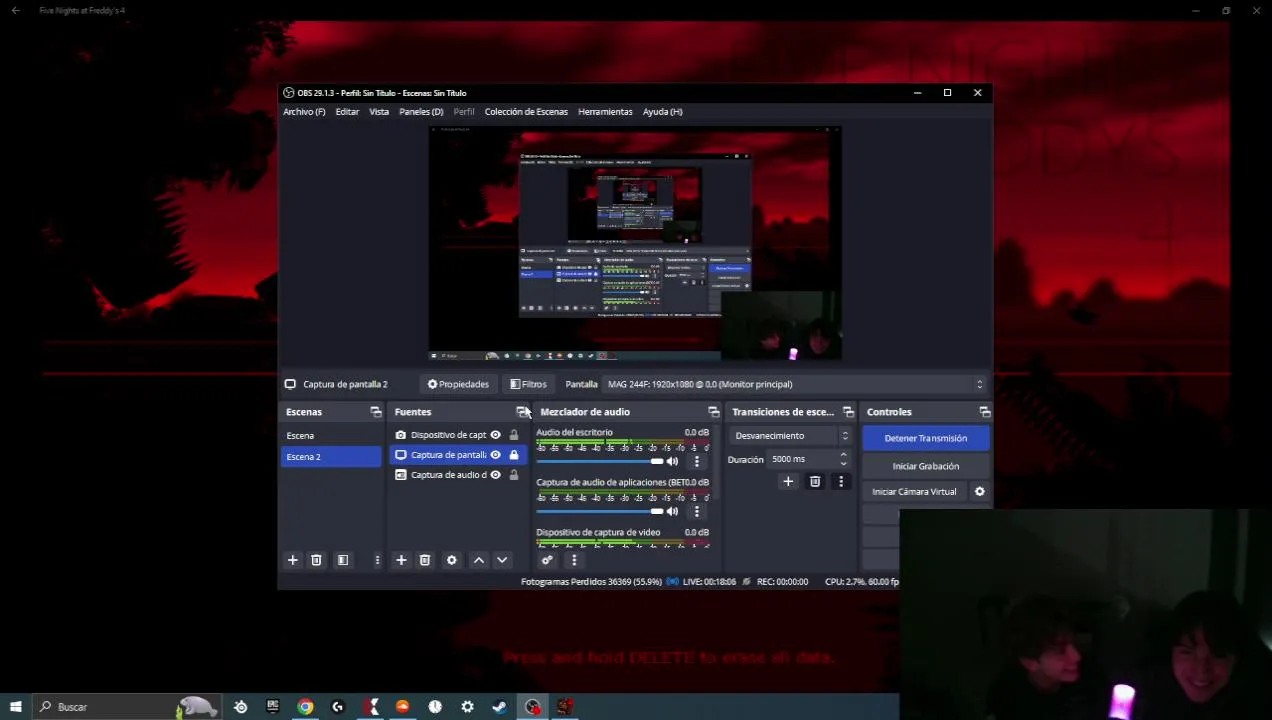Screen dimensions: 1272x720
Task: Open audio mixer three-dot menu at bottom
Action: tap(573, 560)
